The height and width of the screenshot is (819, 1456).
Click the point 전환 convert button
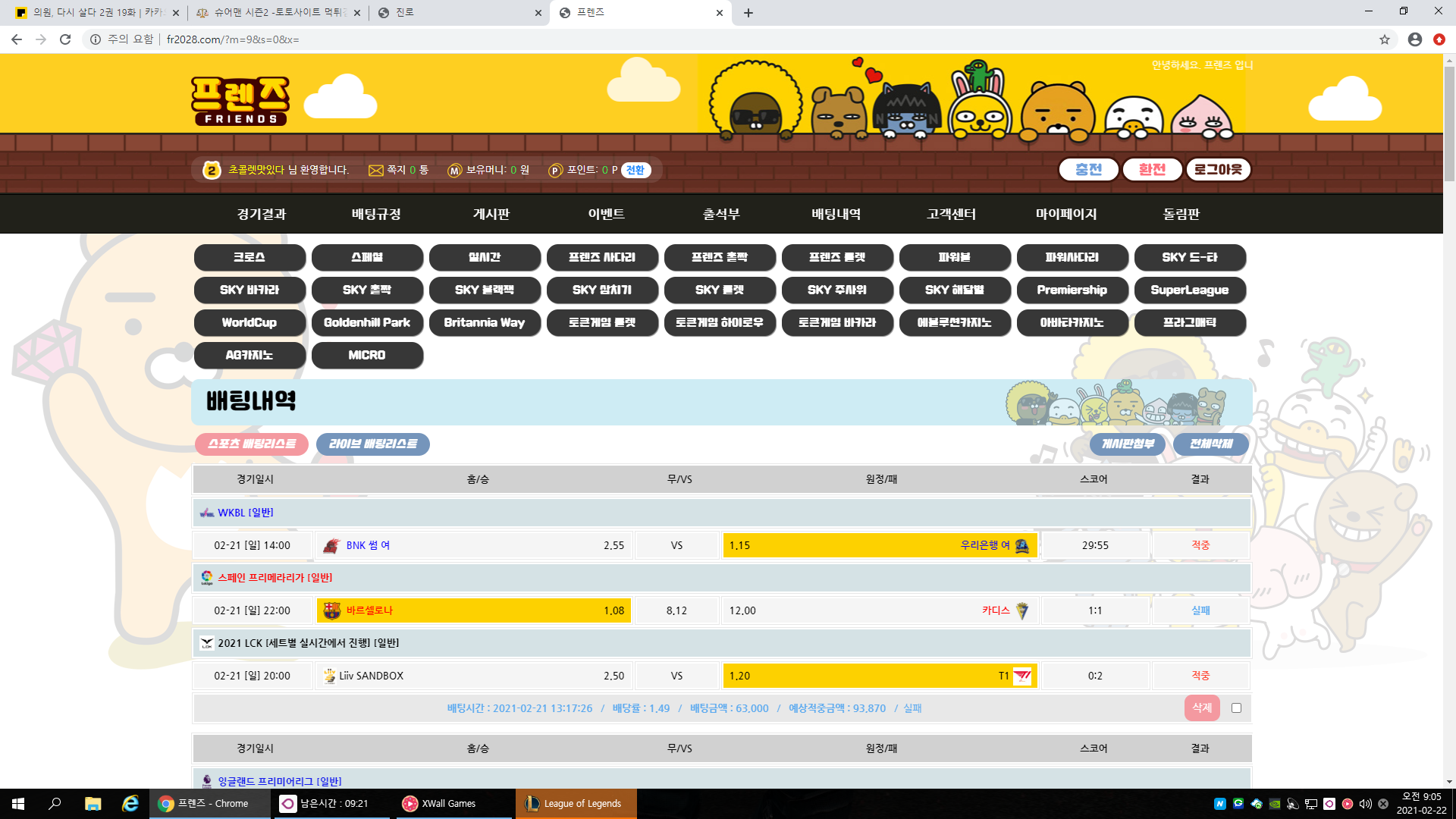635,171
